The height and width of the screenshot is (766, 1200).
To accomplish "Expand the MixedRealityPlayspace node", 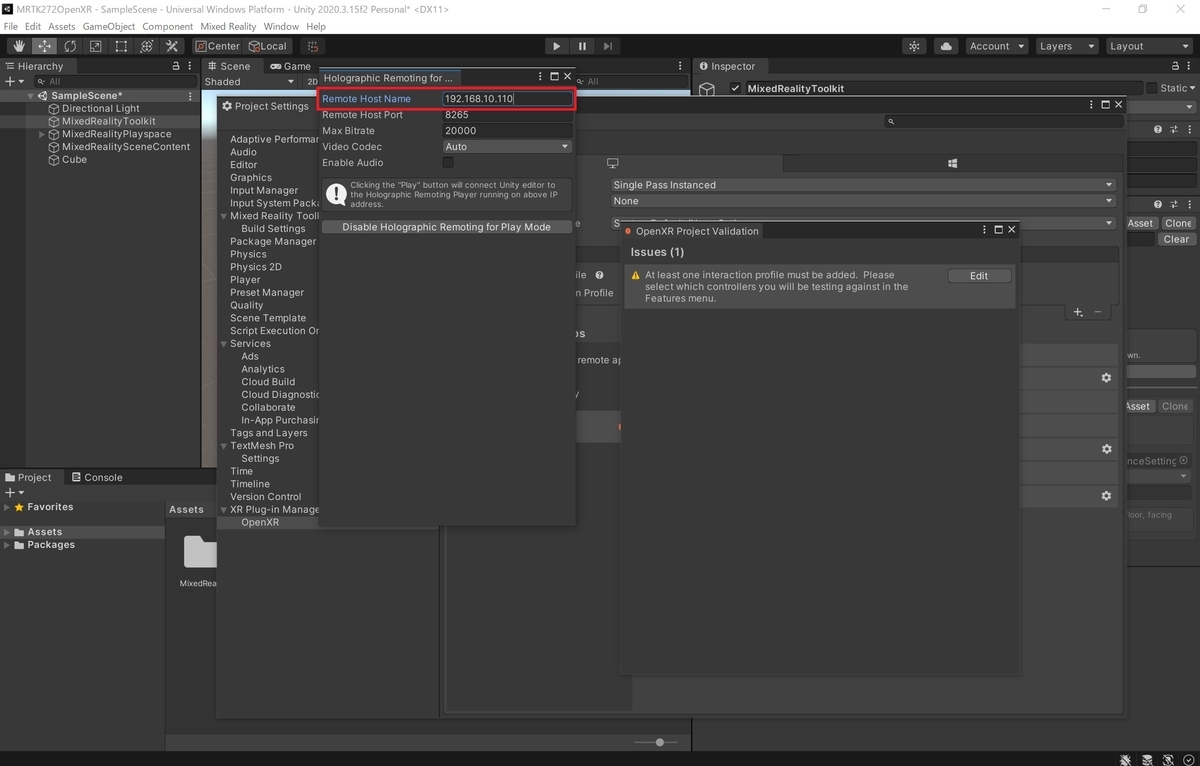I will click(x=42, y=134).
